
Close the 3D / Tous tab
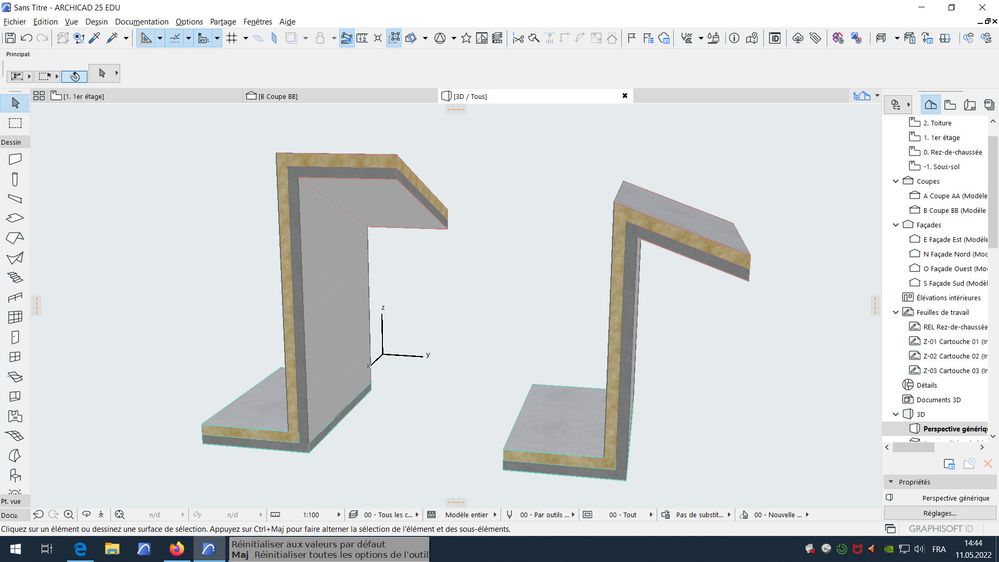click(625, 96)
